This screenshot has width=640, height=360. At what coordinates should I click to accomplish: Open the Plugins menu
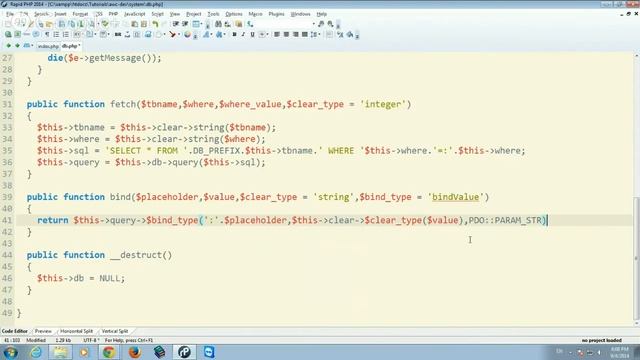coord(276,14)
